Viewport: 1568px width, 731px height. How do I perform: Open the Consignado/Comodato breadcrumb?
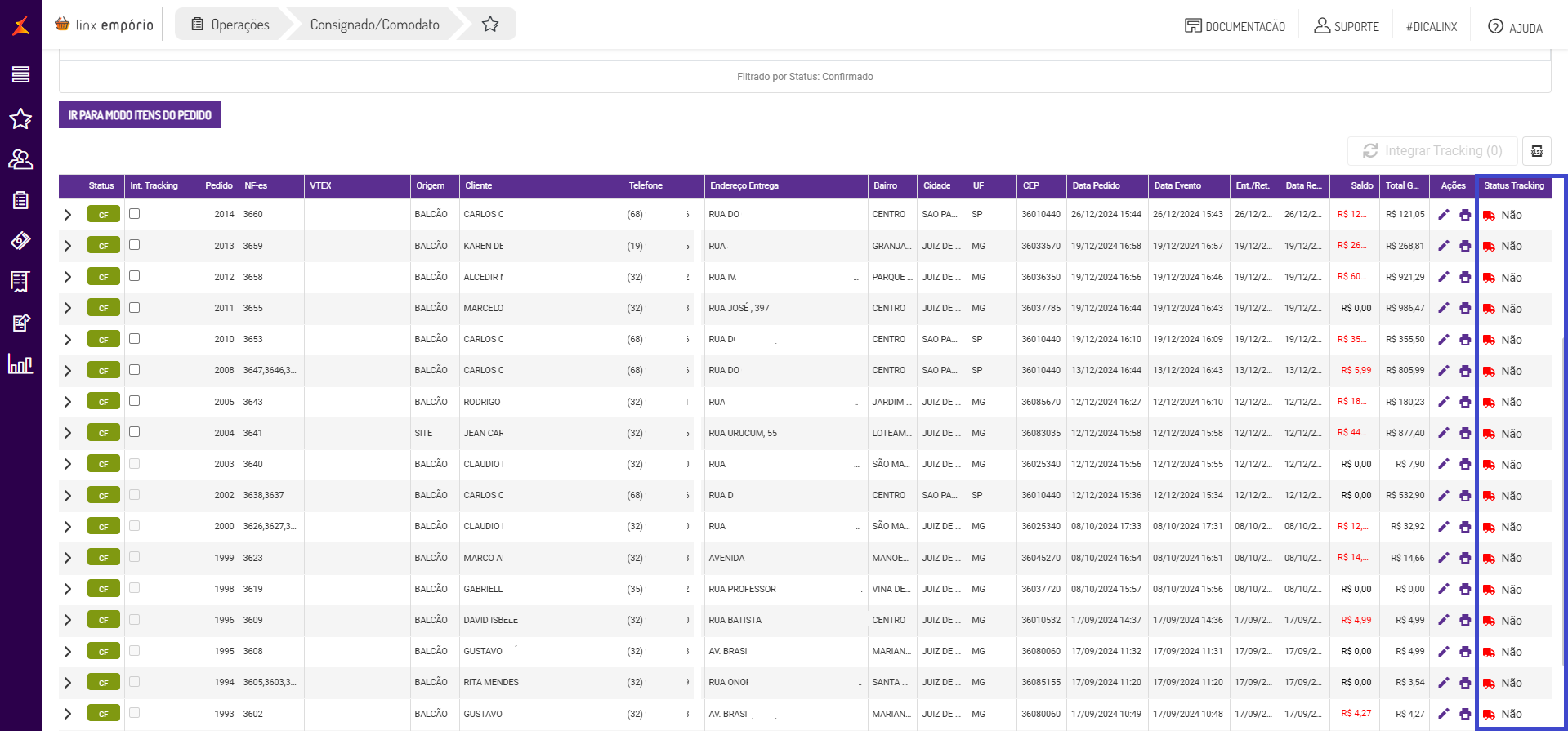pos(374,25)
